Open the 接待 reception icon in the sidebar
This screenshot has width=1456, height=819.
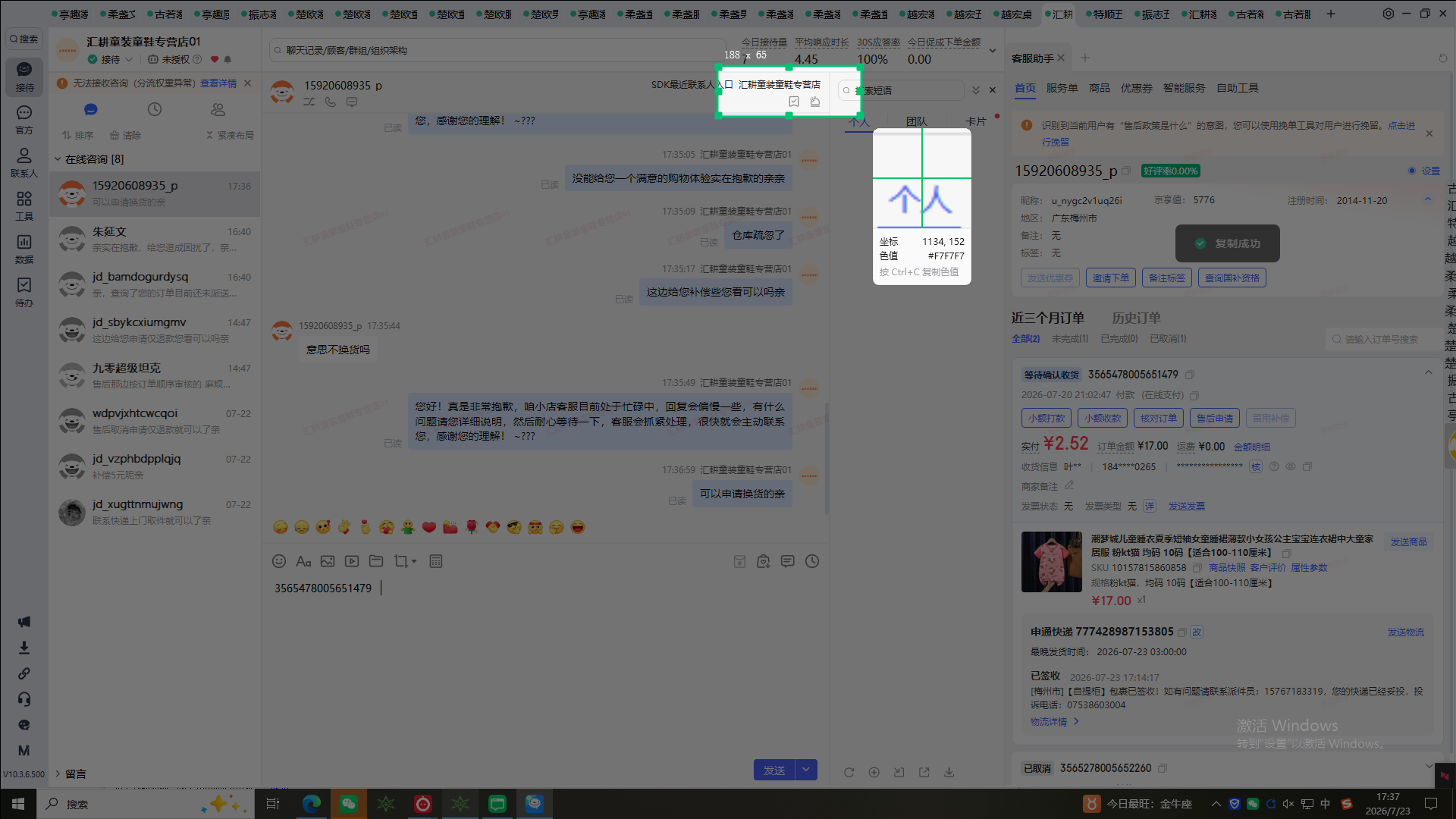(24, 77)
